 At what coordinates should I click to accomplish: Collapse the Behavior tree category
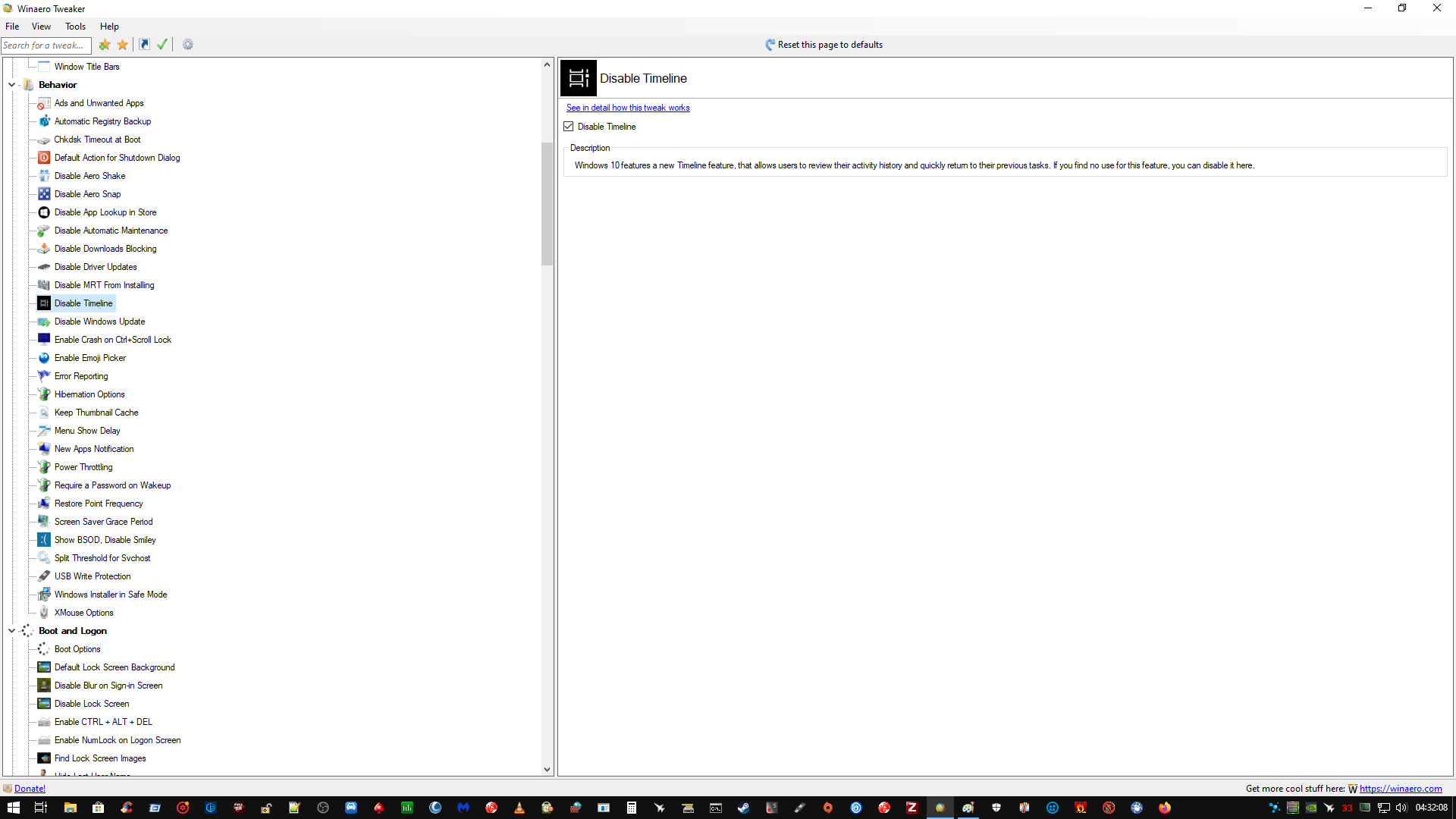(12, 85)
